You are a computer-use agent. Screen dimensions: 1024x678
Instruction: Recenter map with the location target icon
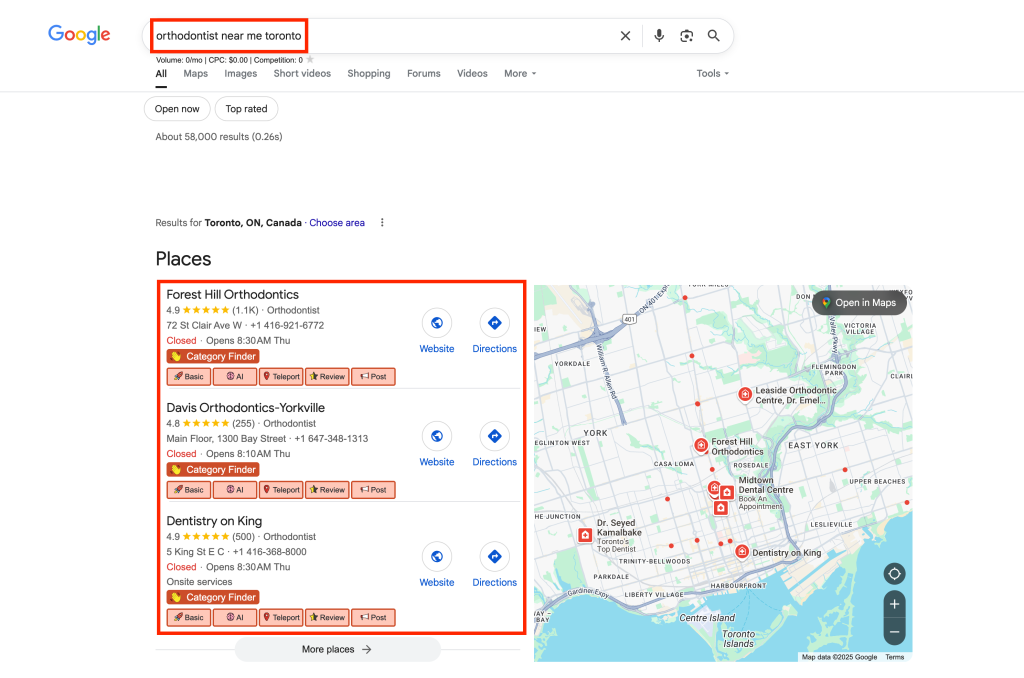[894, 573]
